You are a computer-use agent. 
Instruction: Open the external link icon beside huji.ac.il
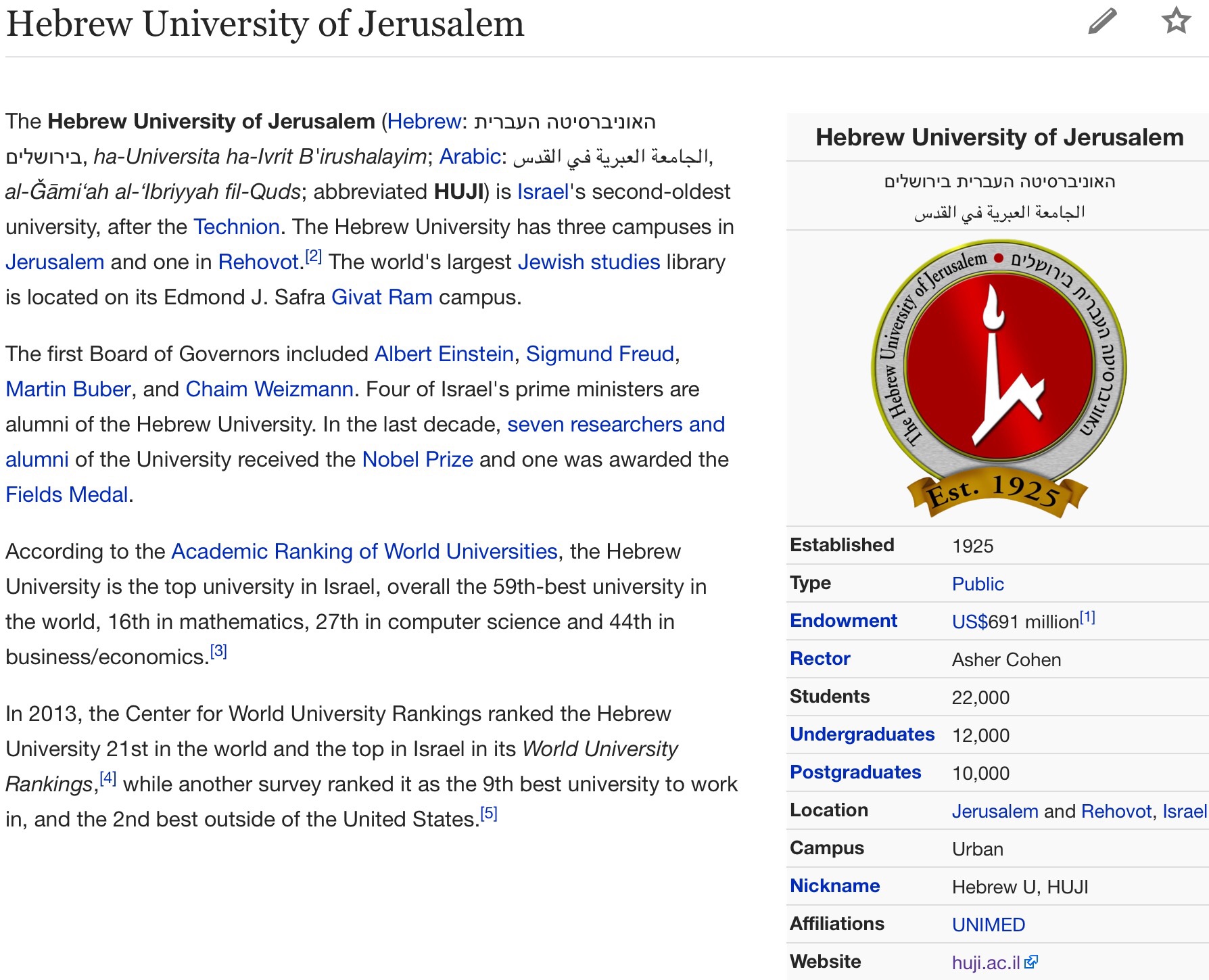1031,962
